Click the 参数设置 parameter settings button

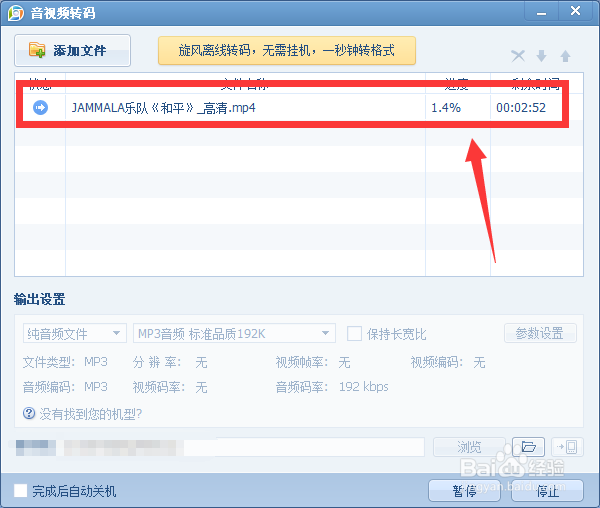(x=540, y=333)
